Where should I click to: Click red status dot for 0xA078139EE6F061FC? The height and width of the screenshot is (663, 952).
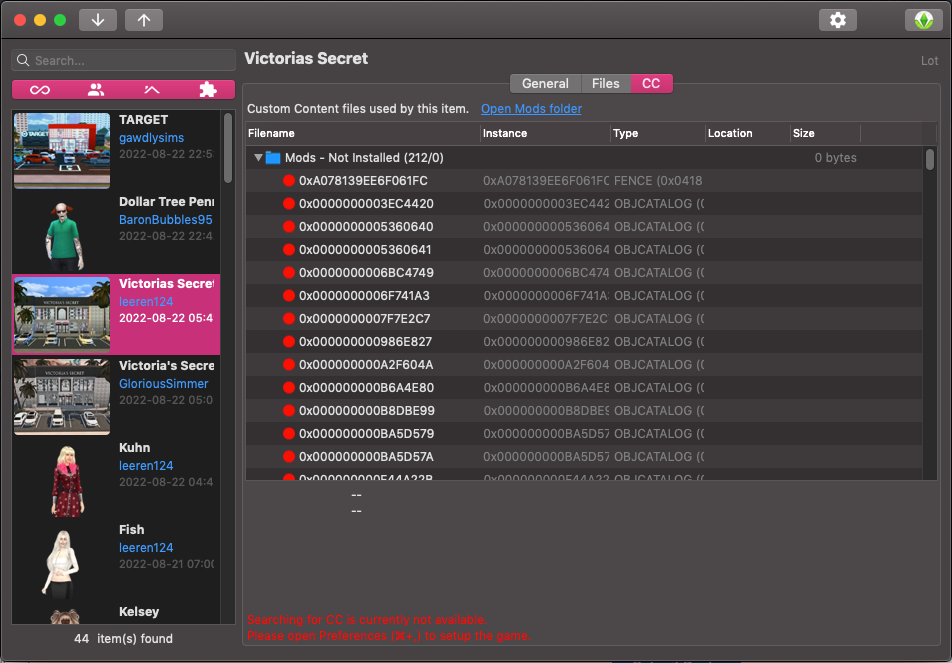click(x=289, y=180)
